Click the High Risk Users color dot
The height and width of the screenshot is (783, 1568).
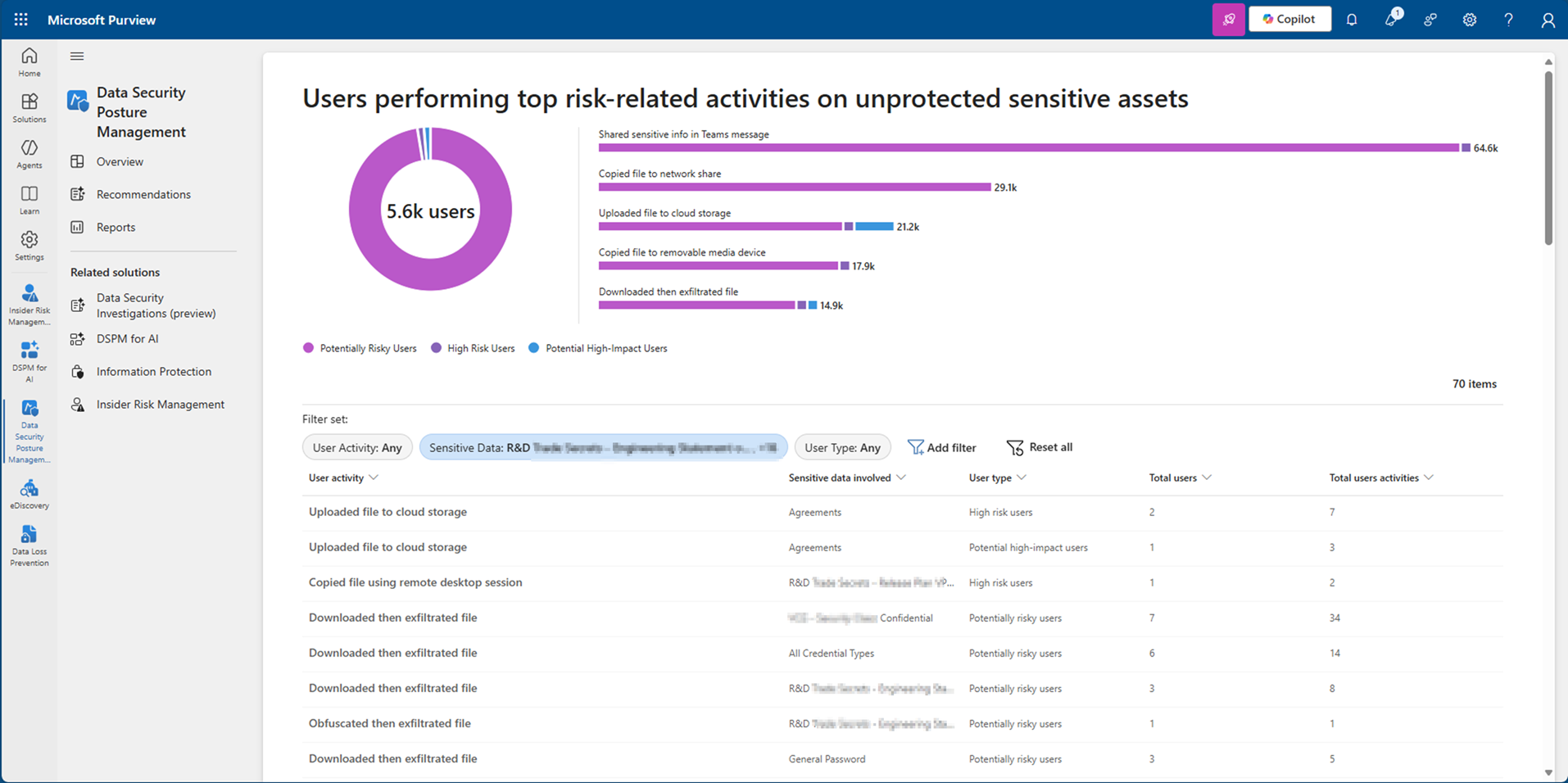point(437,348)
